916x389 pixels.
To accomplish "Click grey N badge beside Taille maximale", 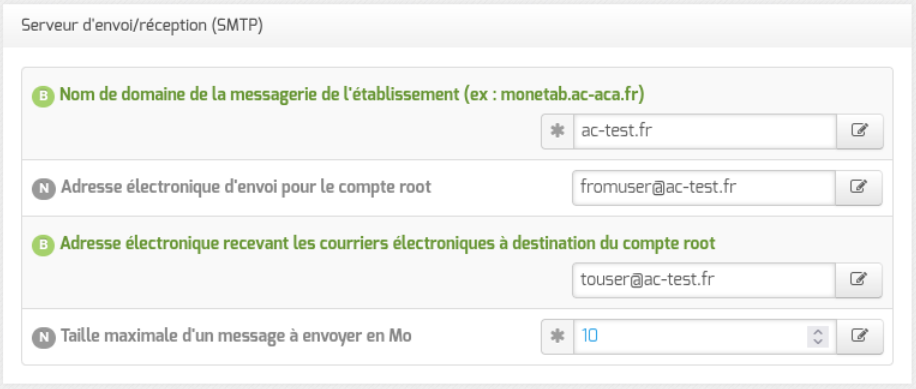I will 43,338.
